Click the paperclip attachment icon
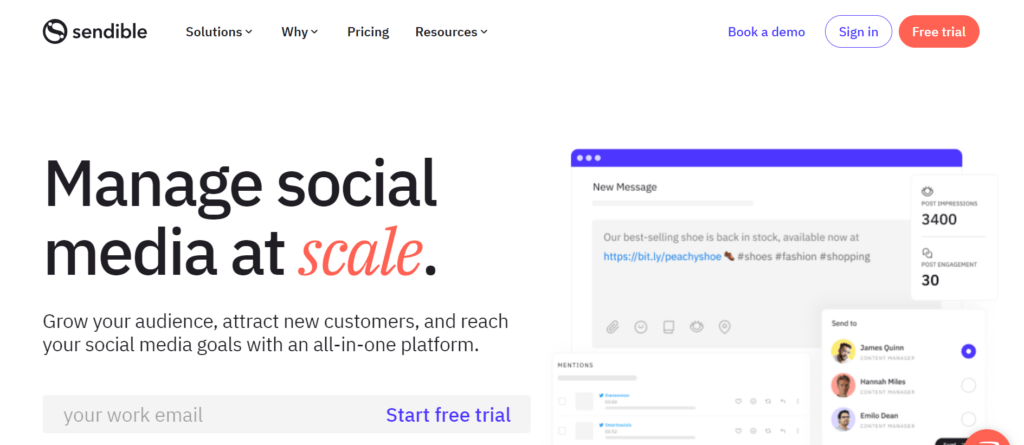 [x=612, y=327]
